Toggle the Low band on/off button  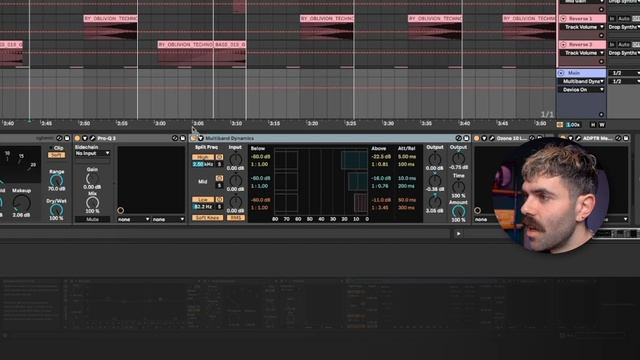[x=203, y=200]
